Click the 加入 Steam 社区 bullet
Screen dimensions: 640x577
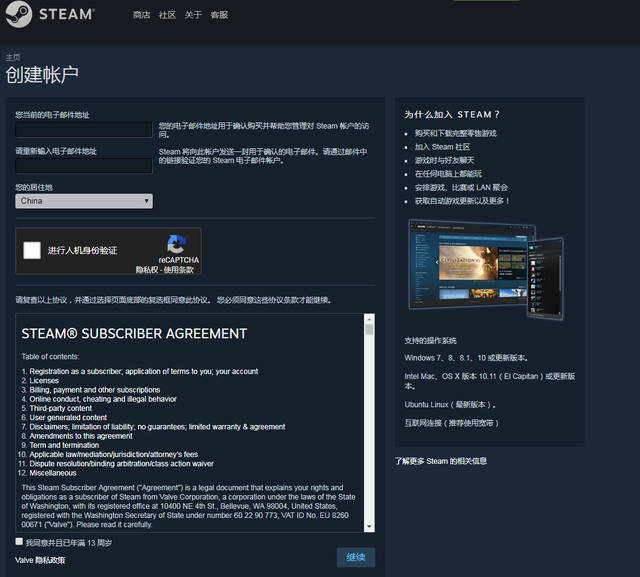click(442, 147)
